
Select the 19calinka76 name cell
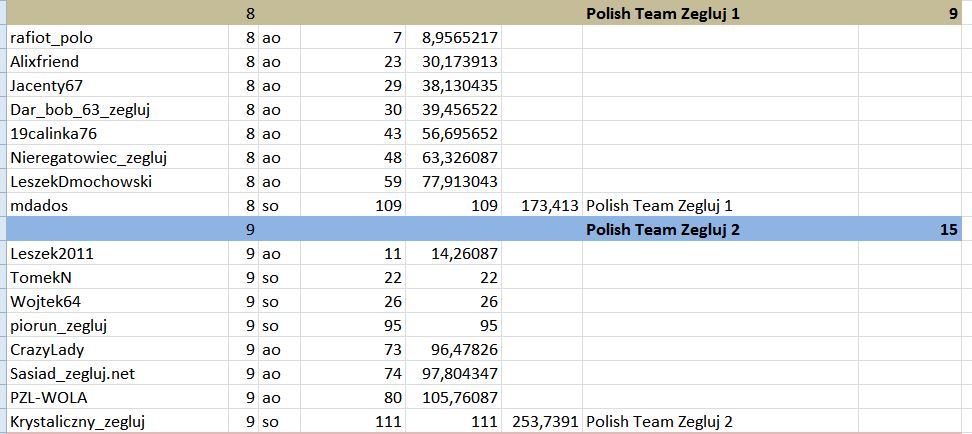coord(117,133)
